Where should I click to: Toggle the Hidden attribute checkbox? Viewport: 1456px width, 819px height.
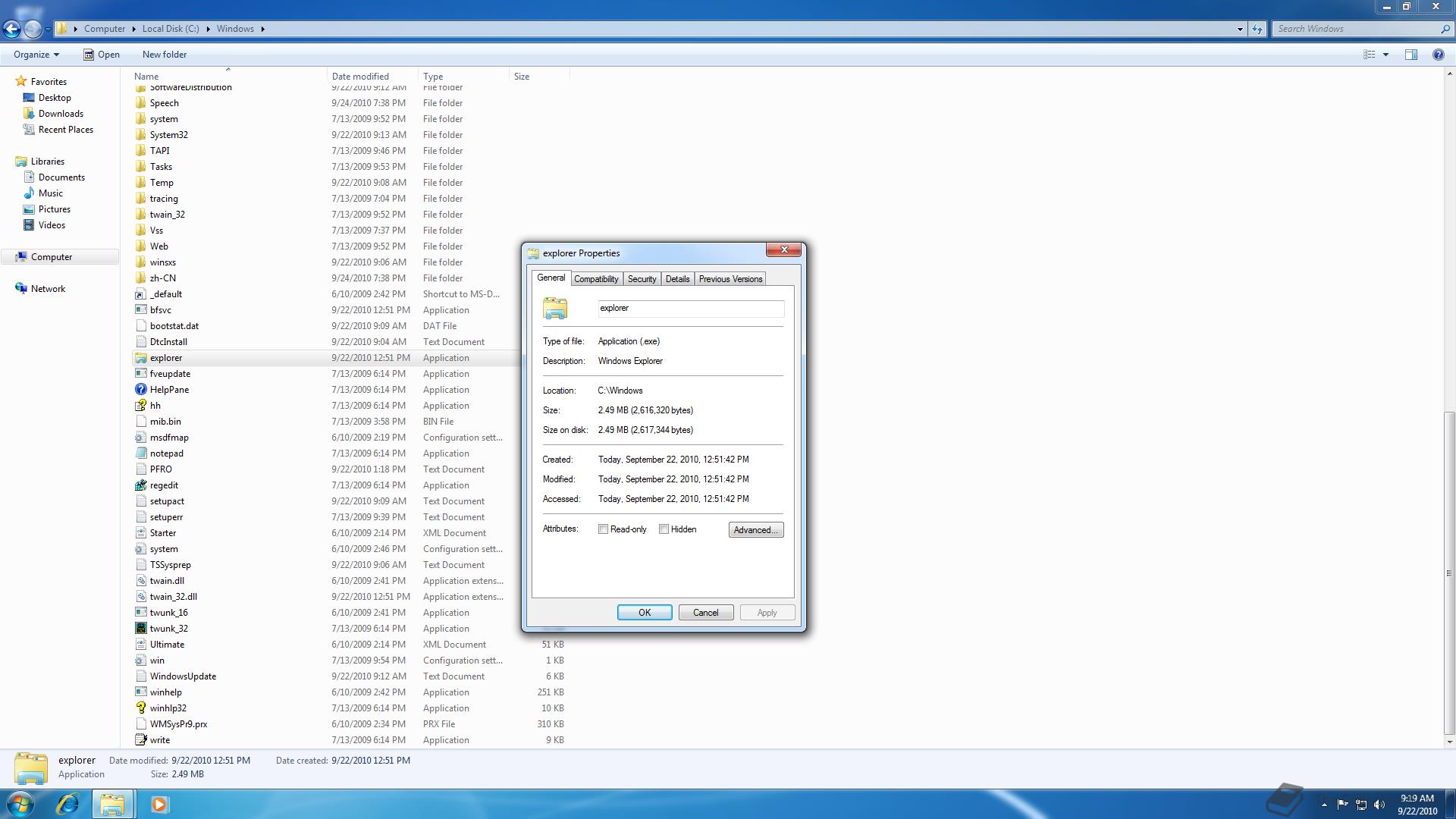(664, 529)
